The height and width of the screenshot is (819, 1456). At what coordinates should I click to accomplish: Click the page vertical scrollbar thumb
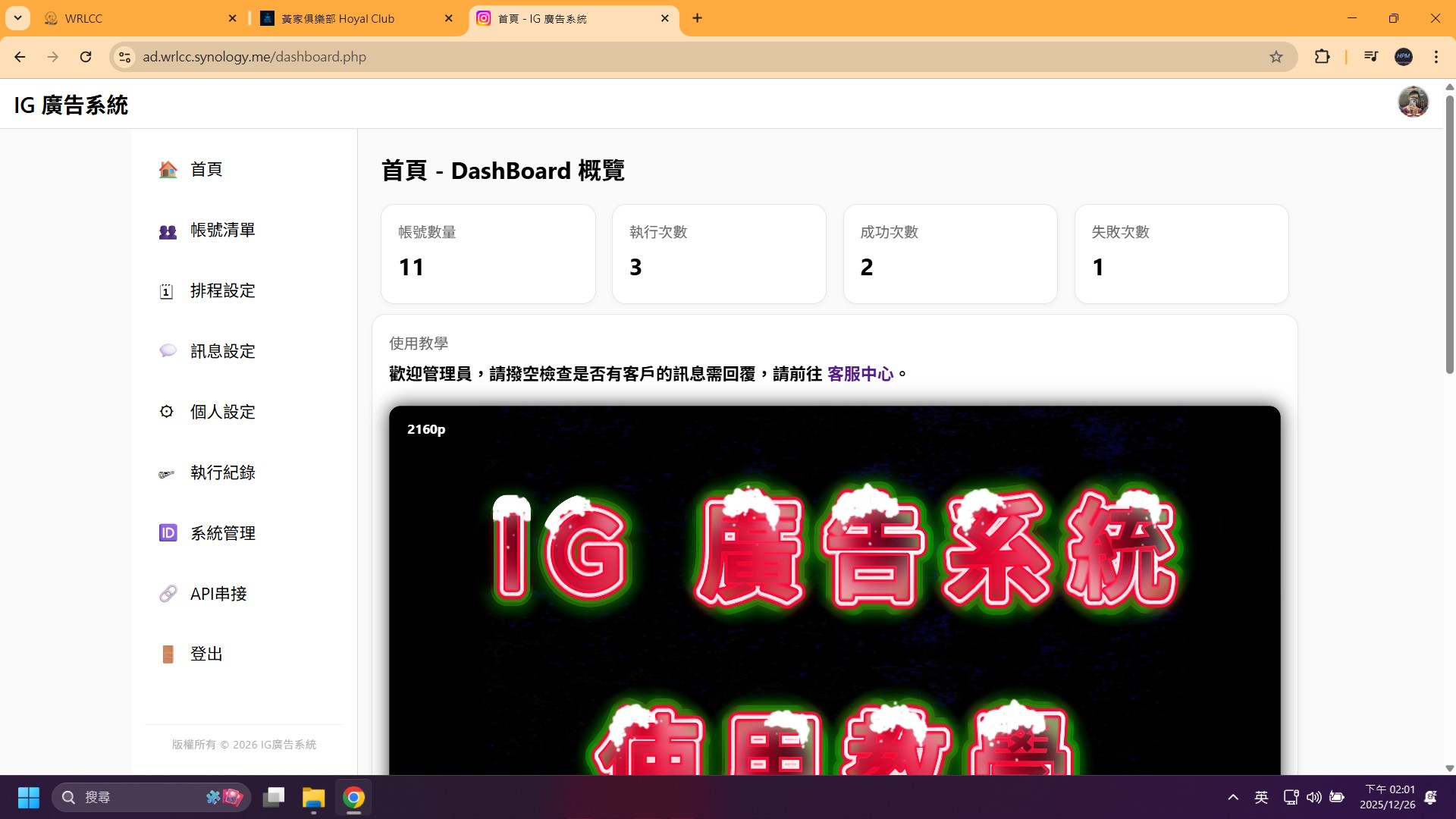coord(1449,235)
